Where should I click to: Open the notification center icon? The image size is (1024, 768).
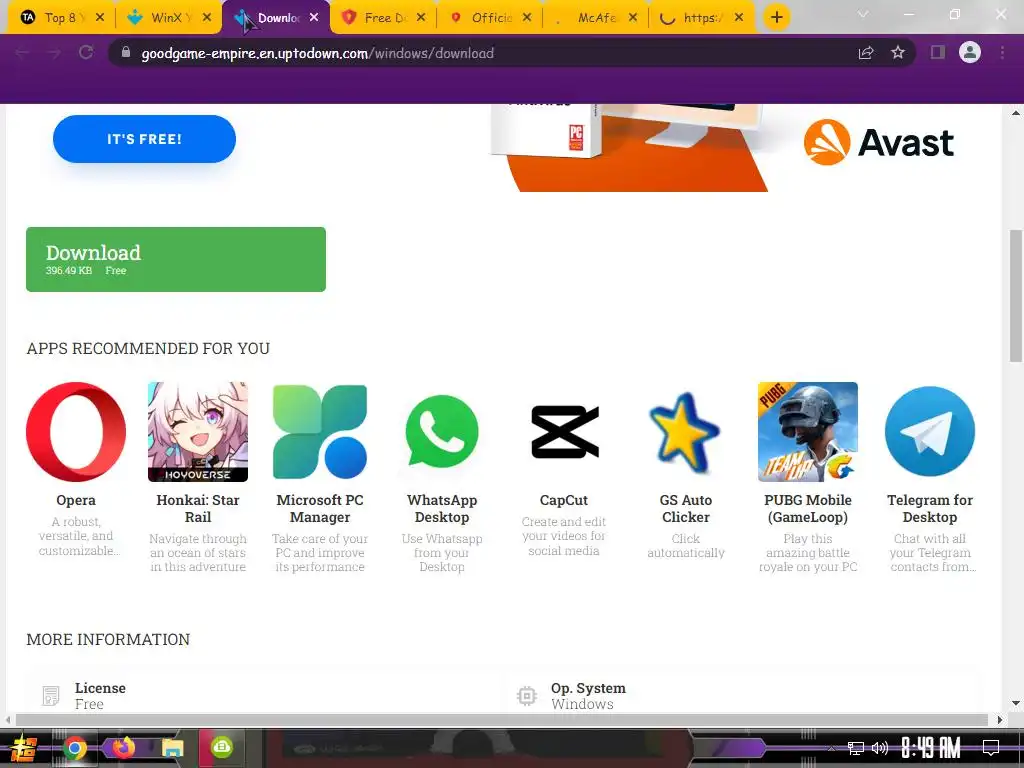[991, 747]
